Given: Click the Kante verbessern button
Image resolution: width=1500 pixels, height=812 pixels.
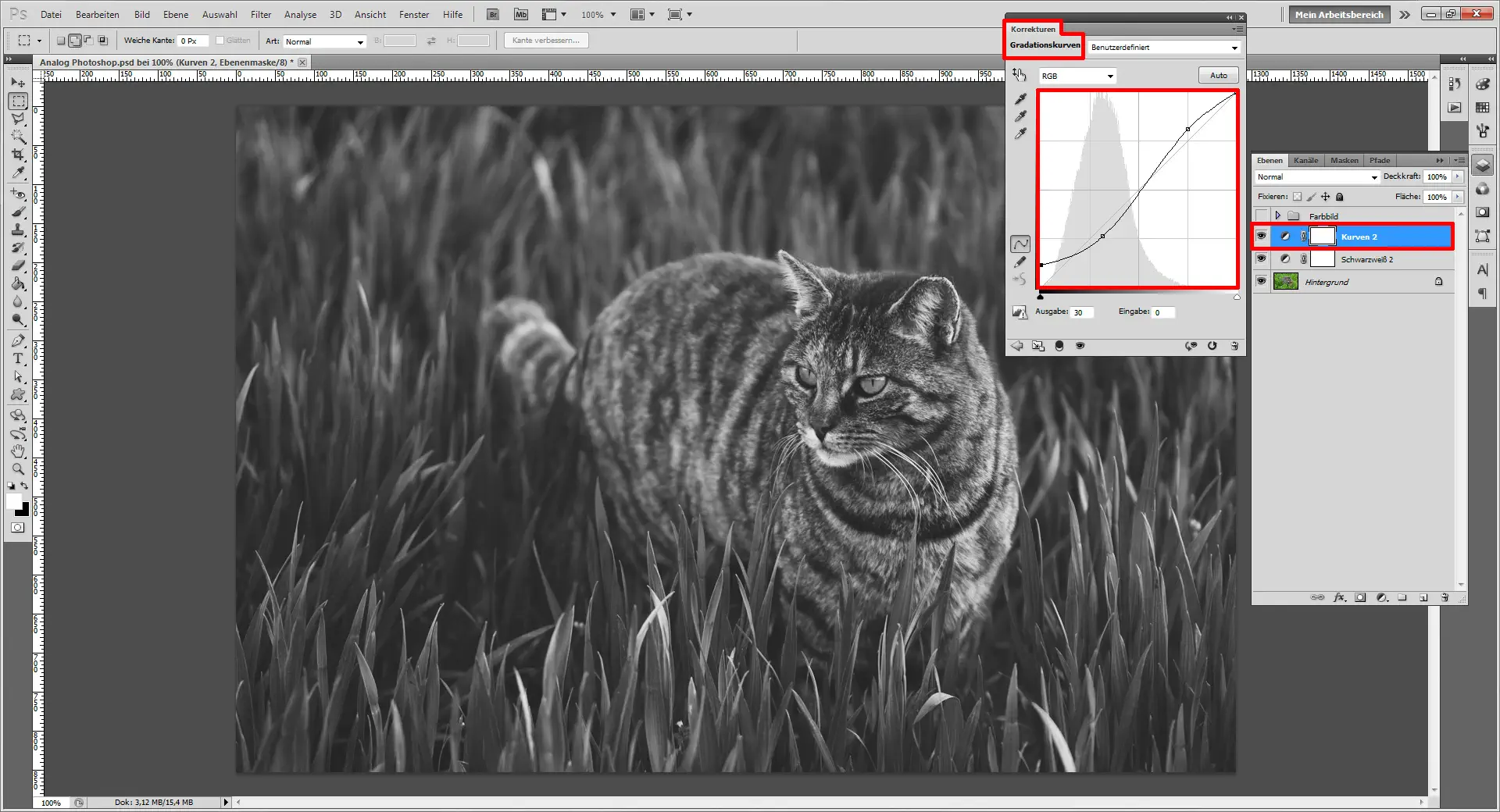Looking at the screenshot, I should pos(545,40).
